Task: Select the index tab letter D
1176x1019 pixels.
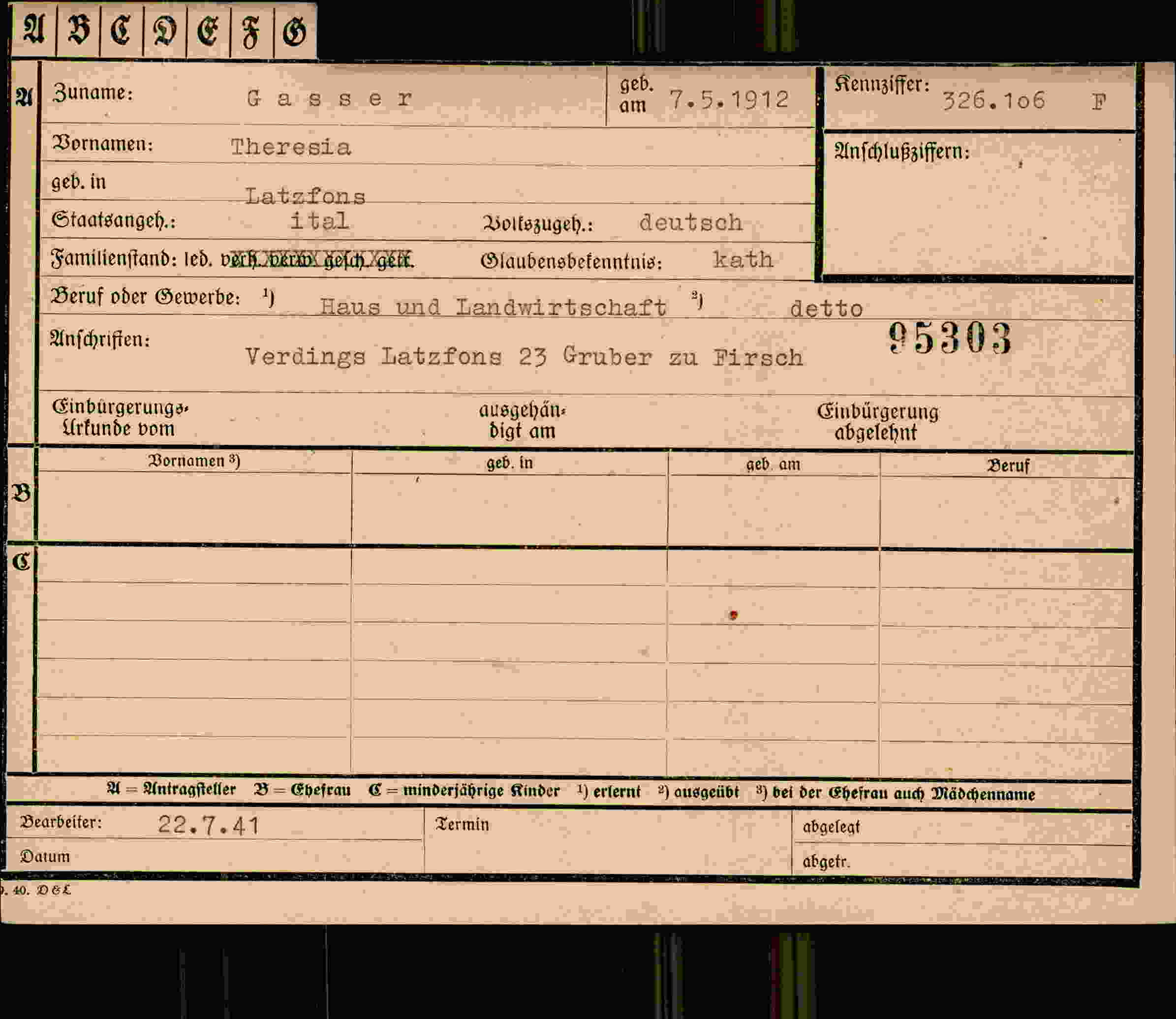Action: (x=165, y=30)
